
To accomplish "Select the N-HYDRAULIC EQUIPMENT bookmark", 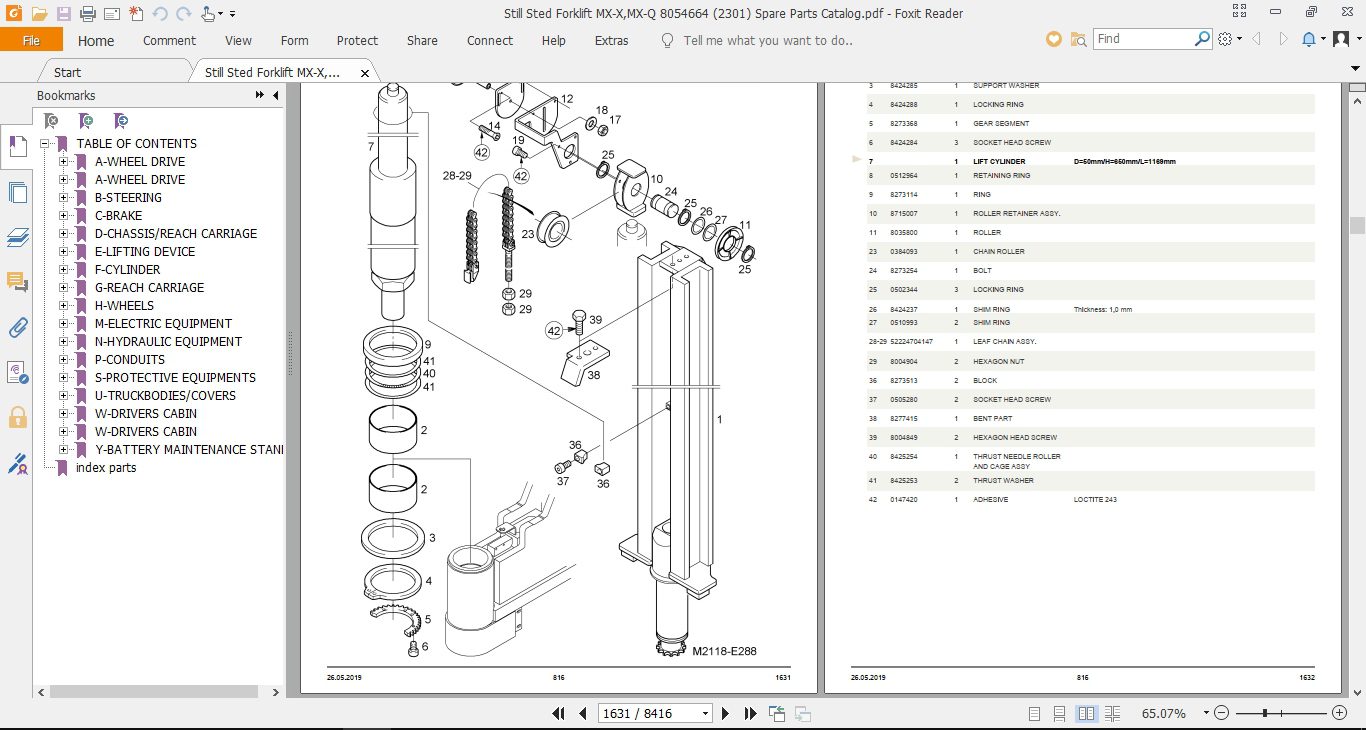I will click(168, 342).
